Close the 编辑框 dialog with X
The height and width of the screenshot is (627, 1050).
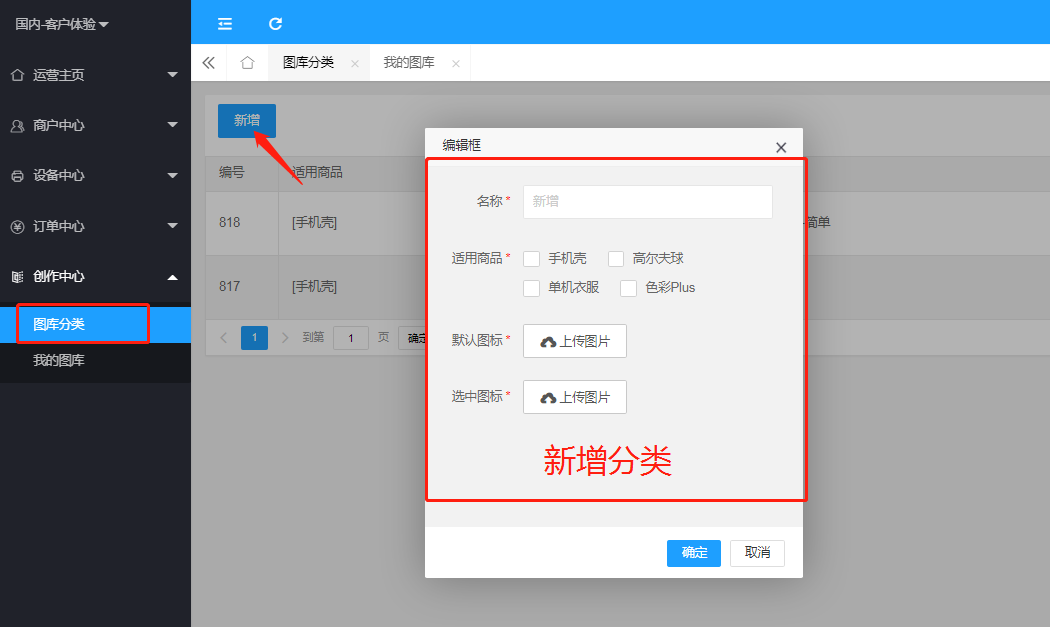[781, 147]
